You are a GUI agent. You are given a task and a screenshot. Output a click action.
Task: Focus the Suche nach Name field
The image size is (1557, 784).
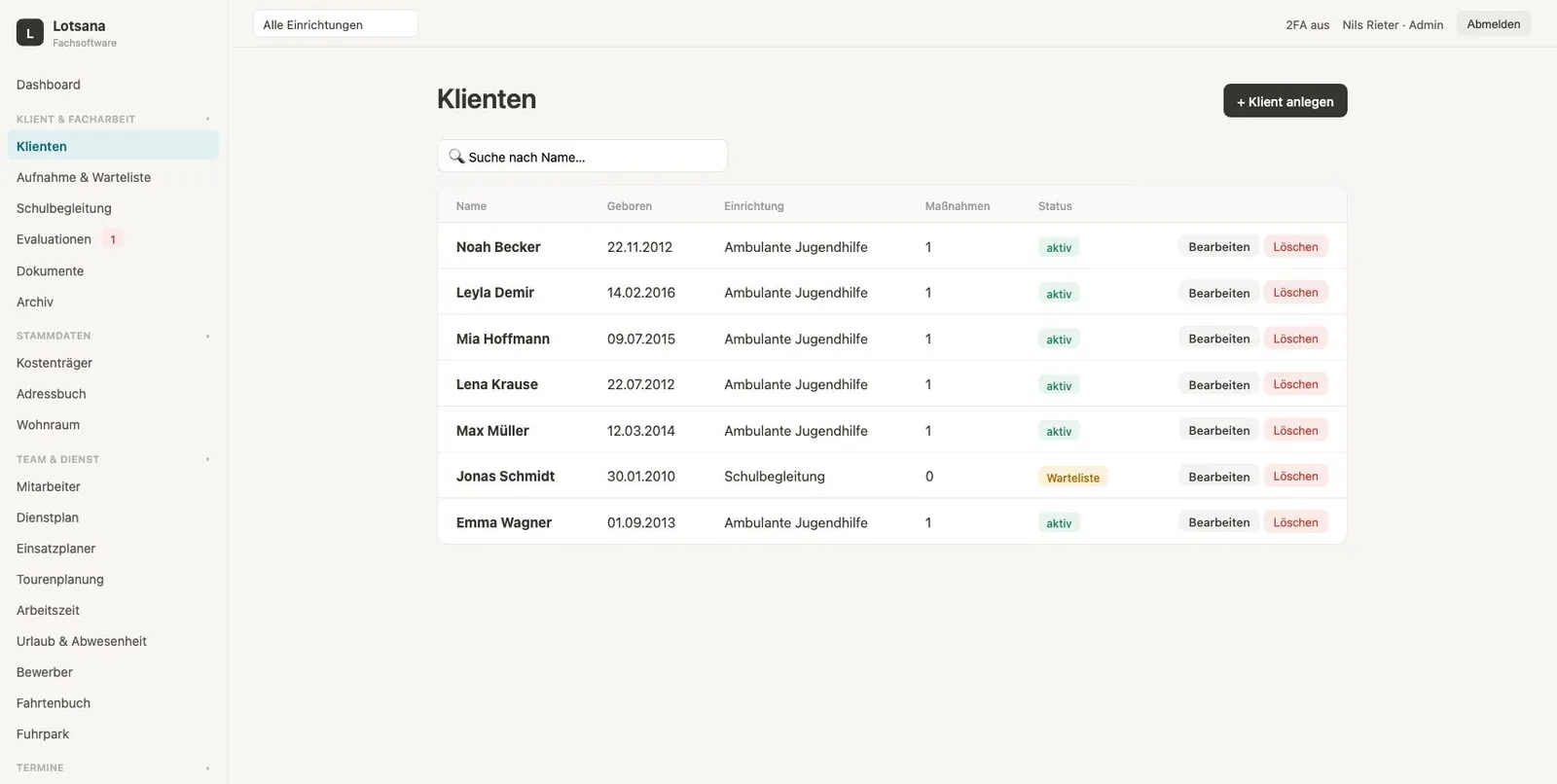pos(583,156)
